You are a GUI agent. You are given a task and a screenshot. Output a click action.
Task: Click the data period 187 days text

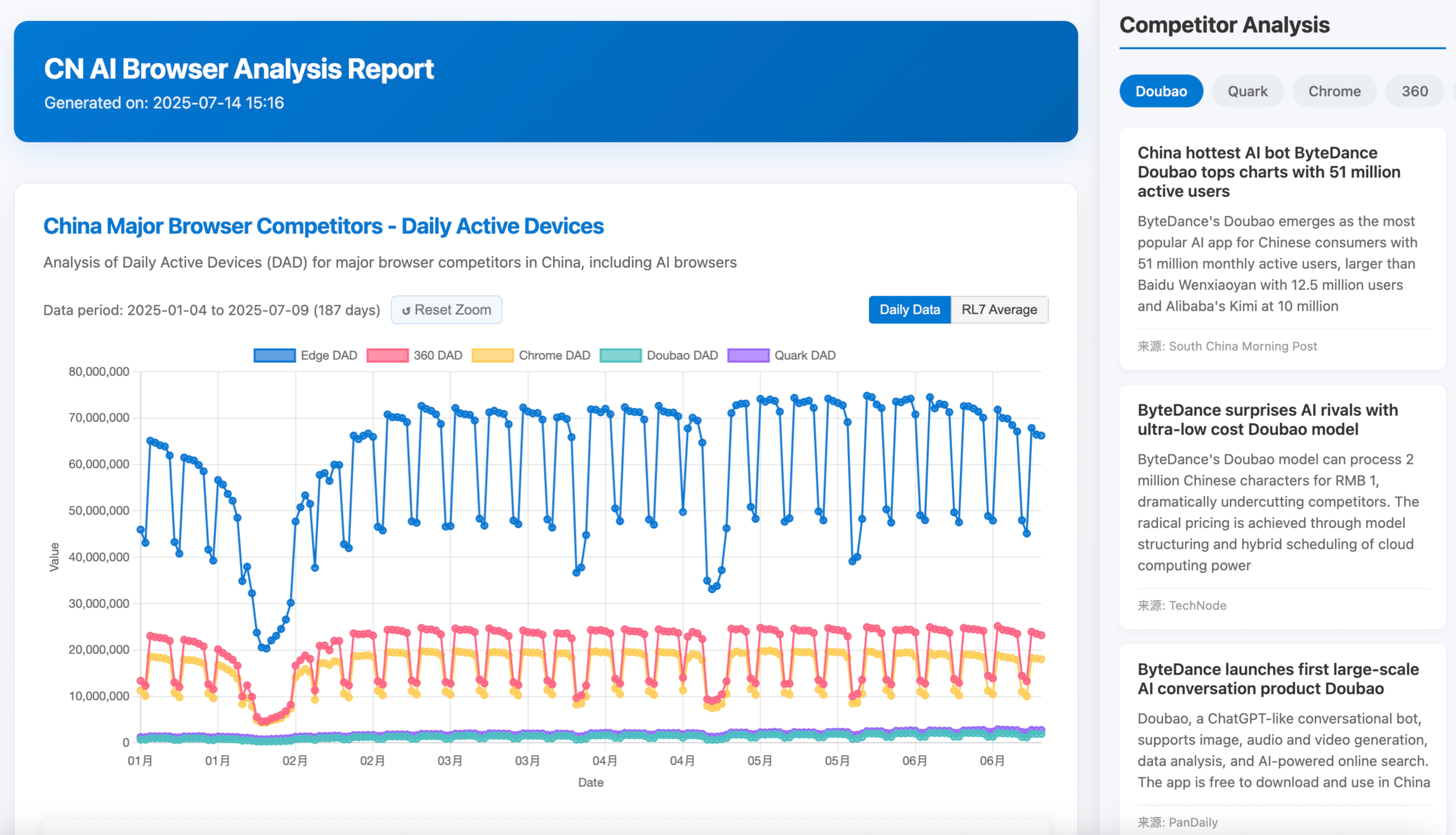click(x=212, y=310)
